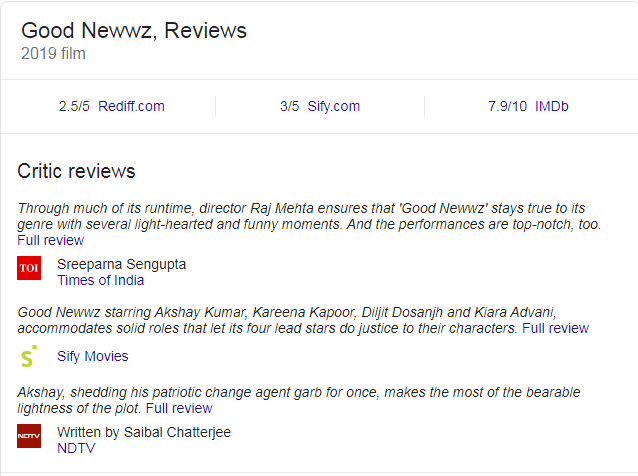Open Full review link for the Sify review
This screenshot has height=476, width=638.
click(x=555, y=328)
